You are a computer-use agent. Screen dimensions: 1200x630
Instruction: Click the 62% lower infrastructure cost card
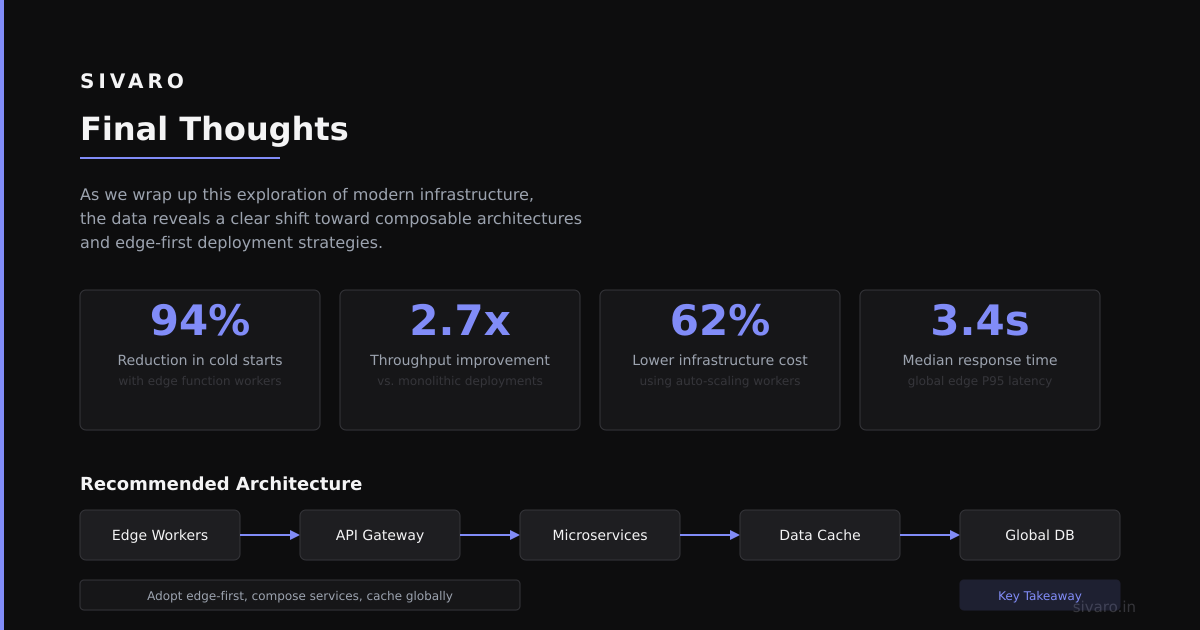720,360
